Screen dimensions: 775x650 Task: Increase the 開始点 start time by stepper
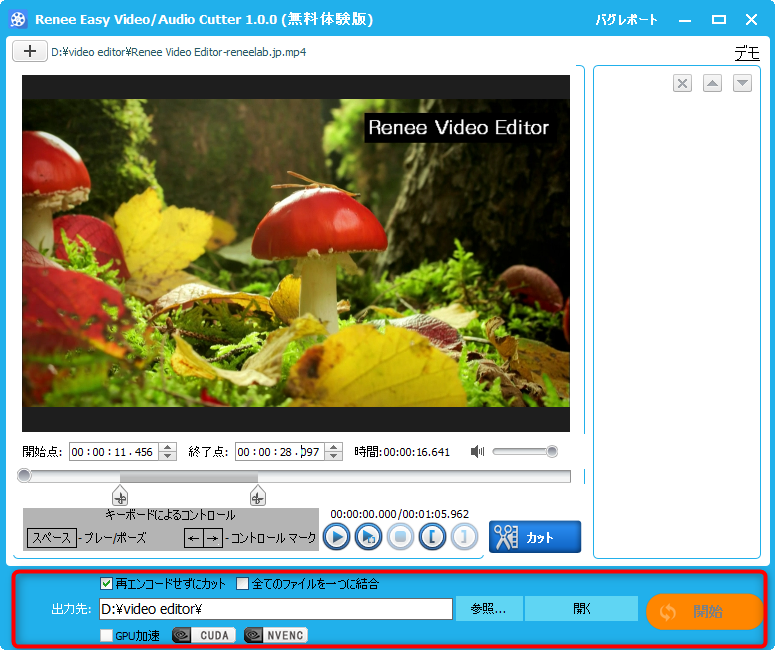click(x=168, y=447)
